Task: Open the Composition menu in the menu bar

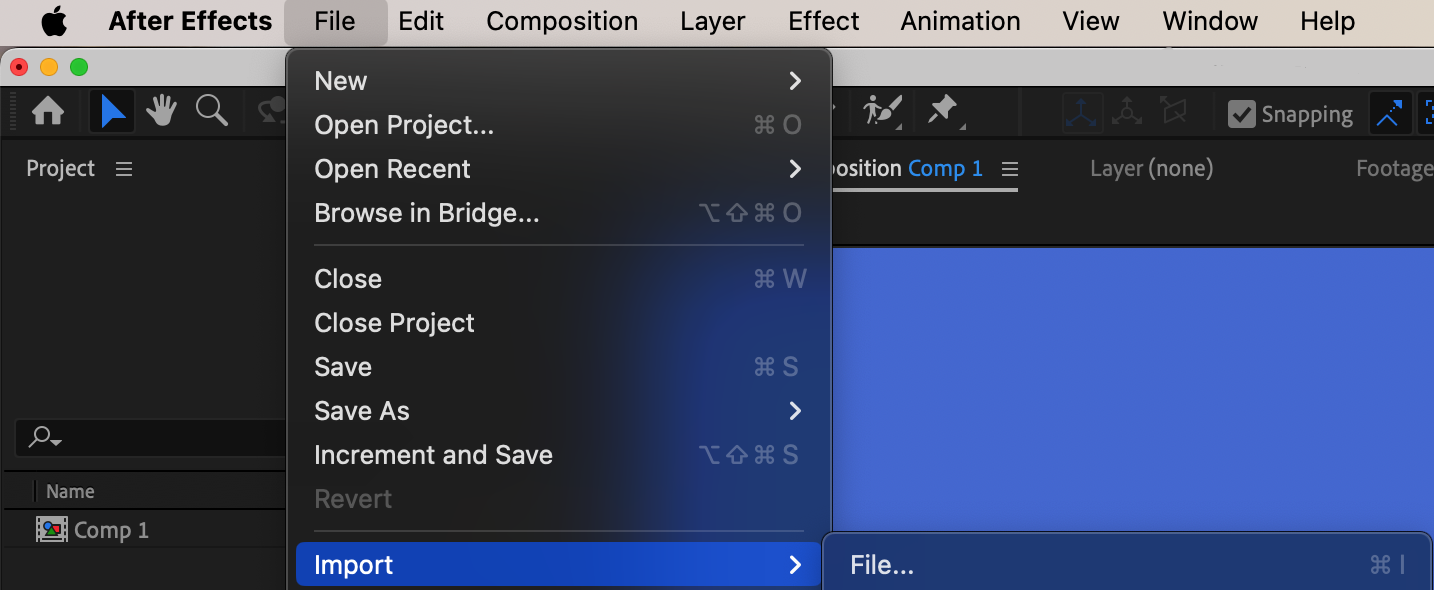Action: pyautogui.click(x=562, y=21)
